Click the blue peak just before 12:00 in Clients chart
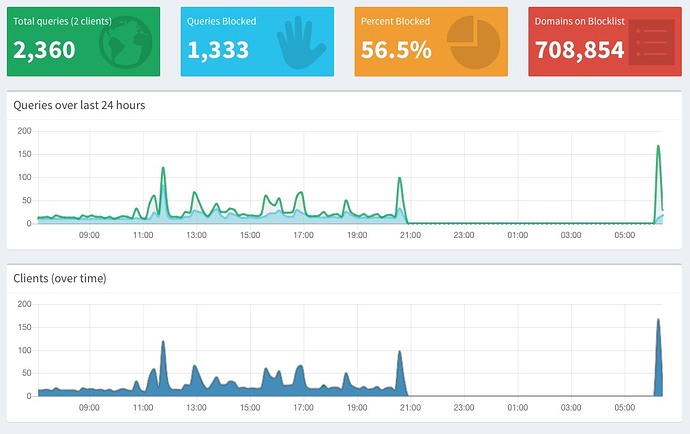This screenshot has height=434, width=690. [162, 343]
